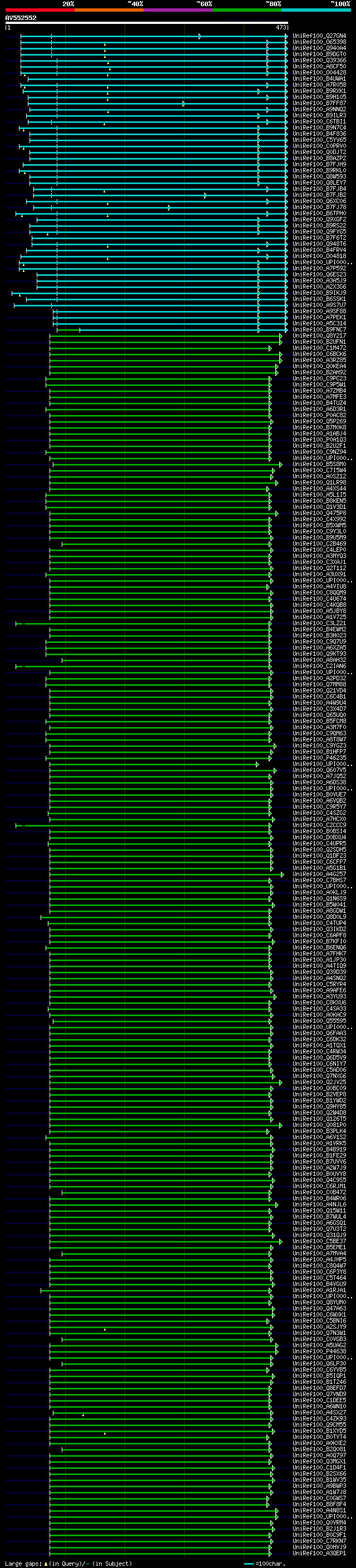Click the purple ~60% identity legend segment

tap(179, 10)
